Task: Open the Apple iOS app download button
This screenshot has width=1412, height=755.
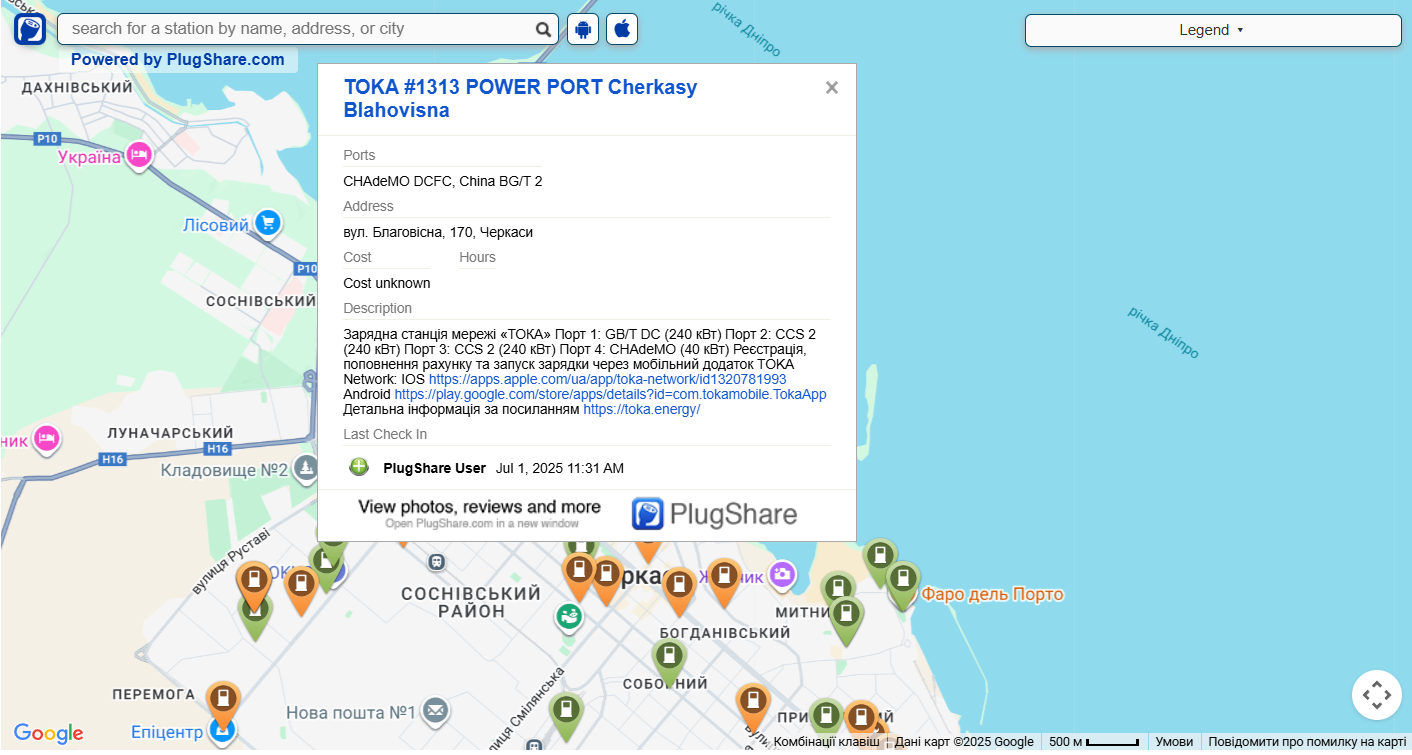Action: (622, 29)
